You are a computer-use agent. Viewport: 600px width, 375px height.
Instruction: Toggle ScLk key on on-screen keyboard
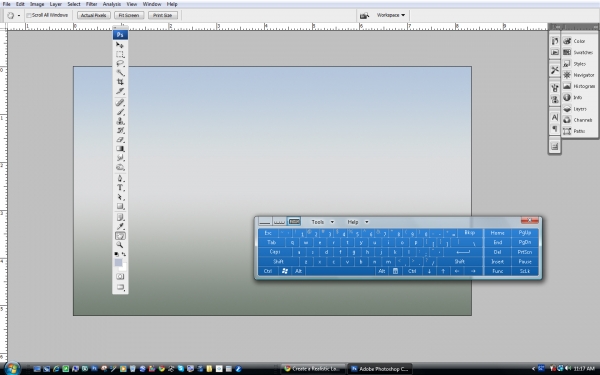pos(525,271)
